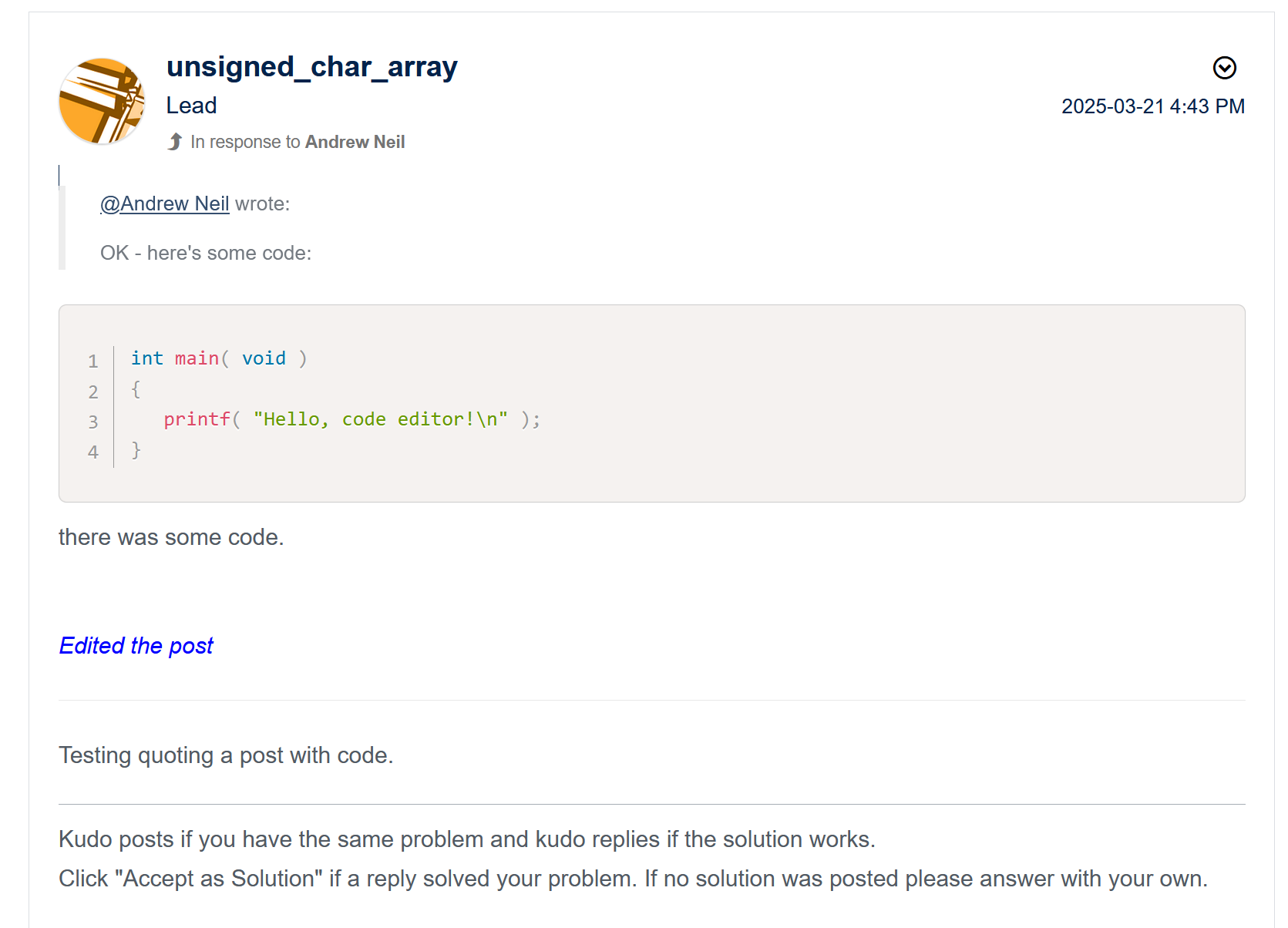The height and width of the screenshot is (928, 1288).
Task: Open the post options chevron menu
Action: point(1225,69)
